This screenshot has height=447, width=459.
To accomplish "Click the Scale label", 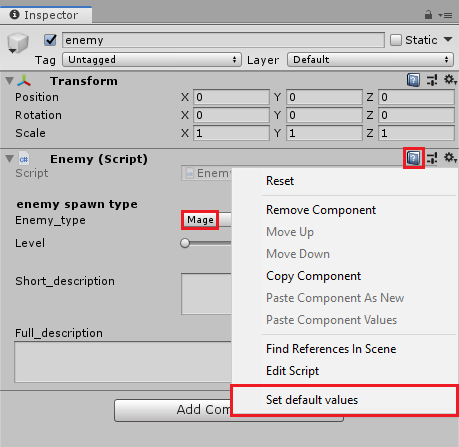I will coord(30,133).
